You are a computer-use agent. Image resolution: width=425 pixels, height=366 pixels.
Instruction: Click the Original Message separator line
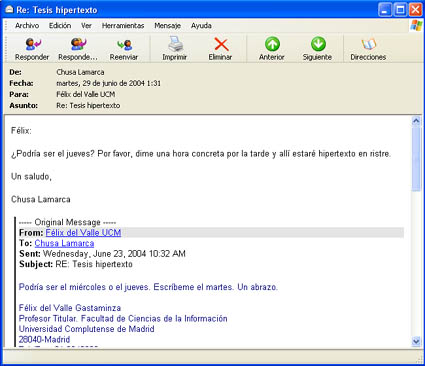point(67,222)
